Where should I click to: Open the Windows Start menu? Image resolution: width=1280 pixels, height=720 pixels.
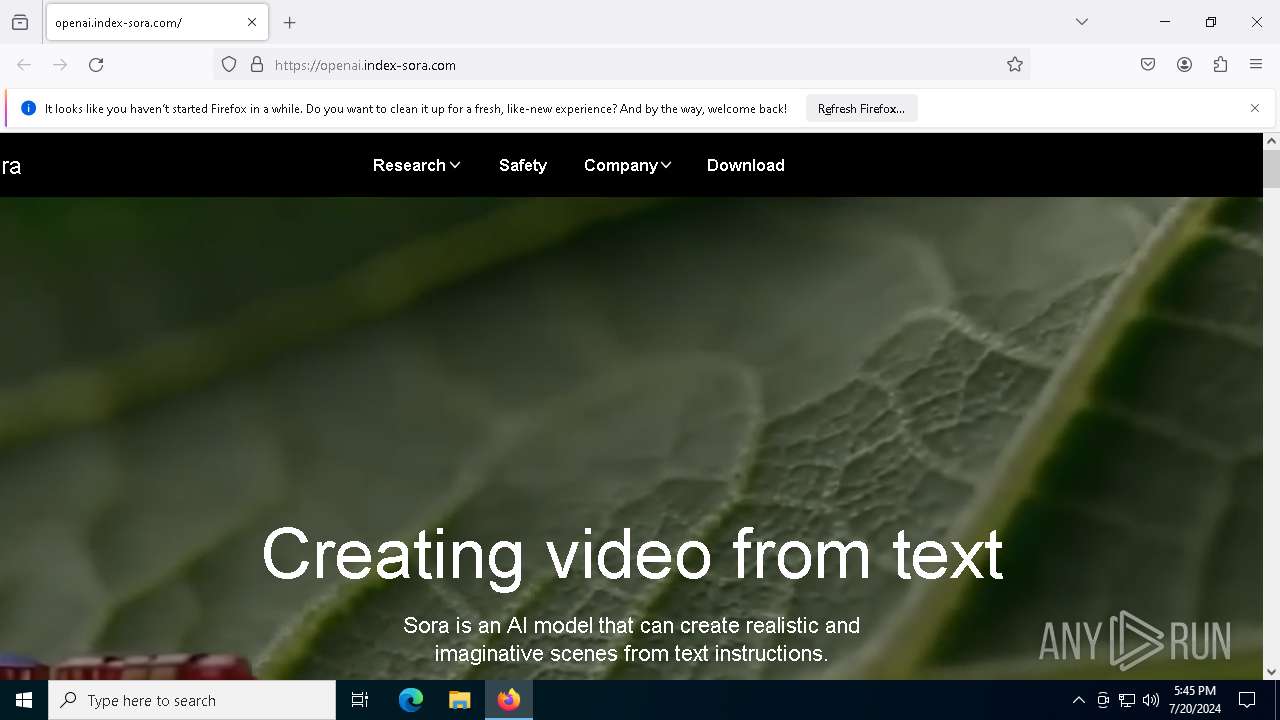coord(24,700)
